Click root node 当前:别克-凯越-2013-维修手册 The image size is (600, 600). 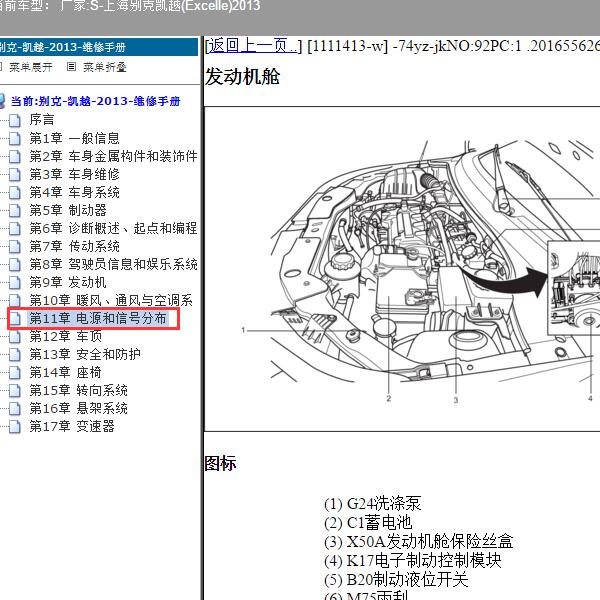96,101
